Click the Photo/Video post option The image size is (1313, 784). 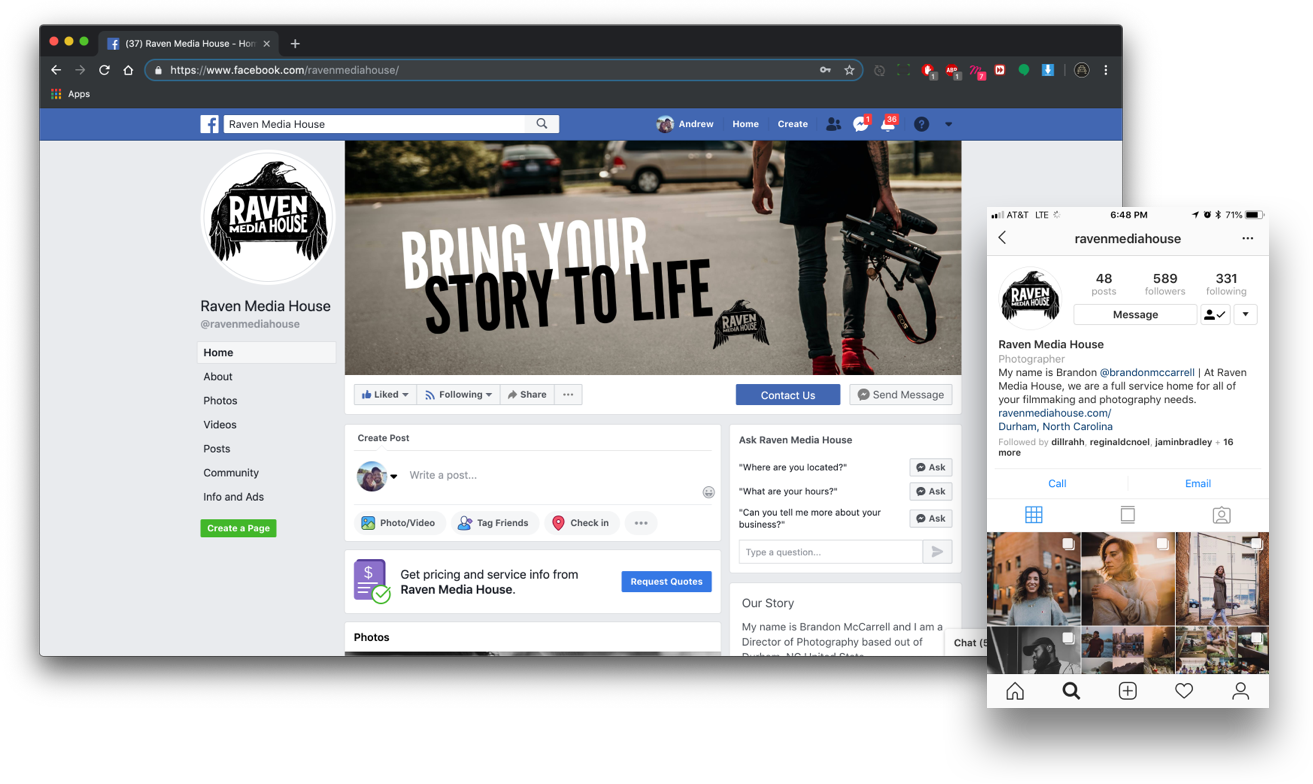398,523
